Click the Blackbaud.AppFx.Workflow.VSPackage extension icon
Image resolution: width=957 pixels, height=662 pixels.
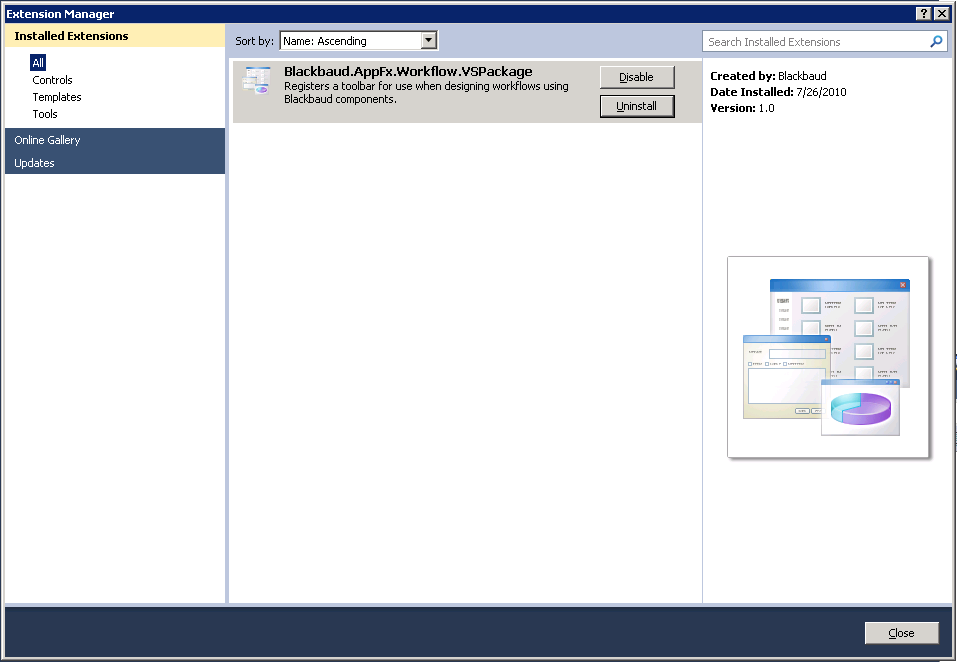tap(256, 81)
